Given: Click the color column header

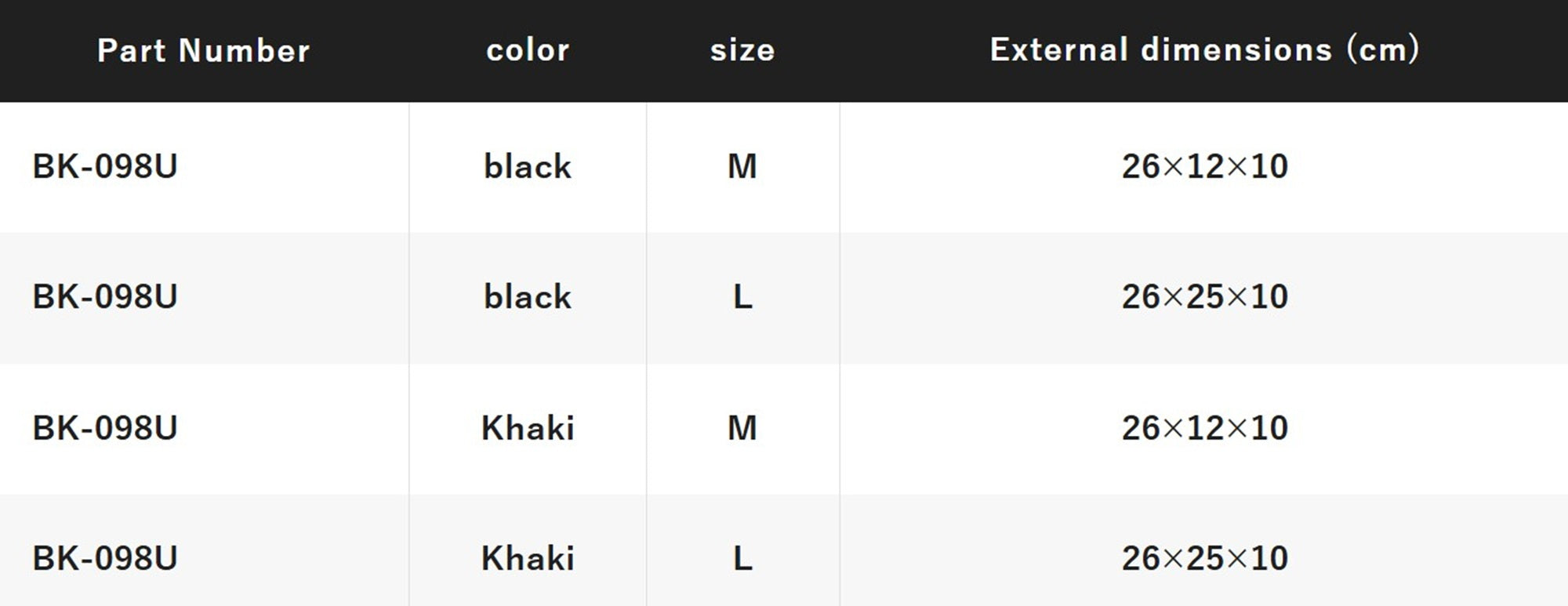Looking at the screenshot, I should tap(528, 50).
